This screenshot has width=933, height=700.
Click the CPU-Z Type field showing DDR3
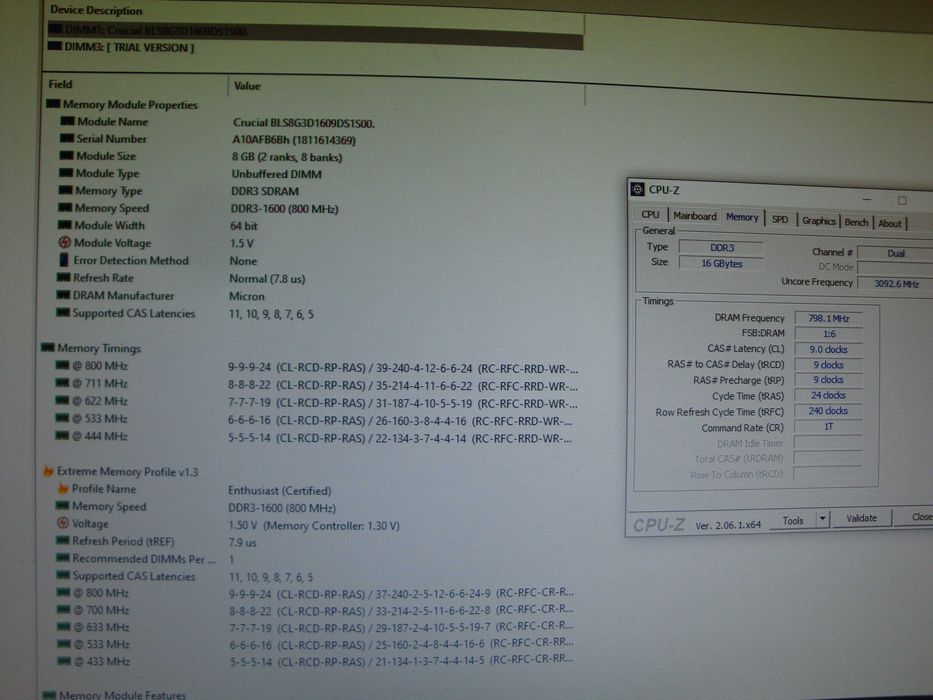pyautogui.click(x=721, y=247)
